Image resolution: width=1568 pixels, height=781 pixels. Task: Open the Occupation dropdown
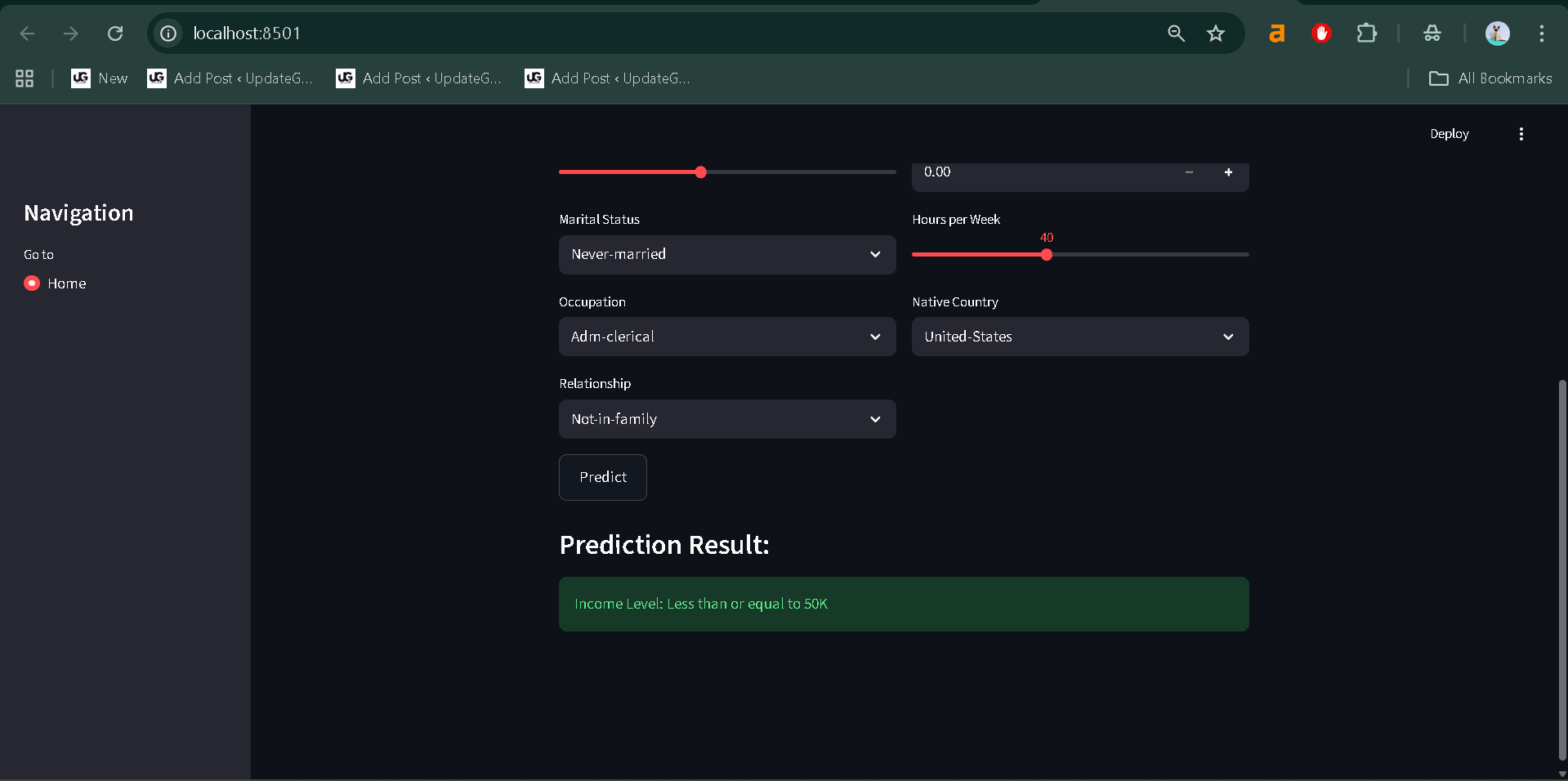726,337
